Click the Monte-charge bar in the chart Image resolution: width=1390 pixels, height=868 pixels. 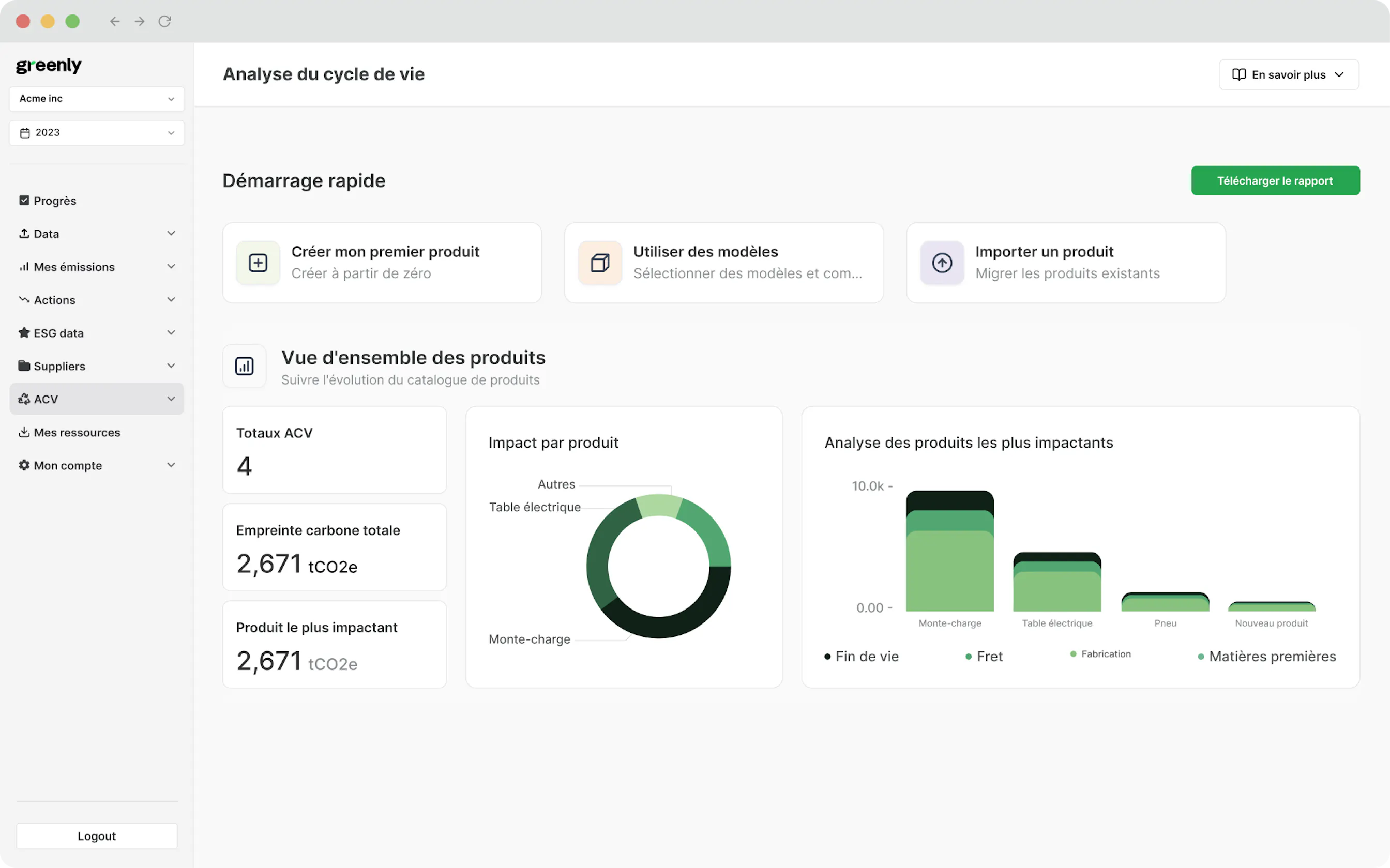coord(949,551)
